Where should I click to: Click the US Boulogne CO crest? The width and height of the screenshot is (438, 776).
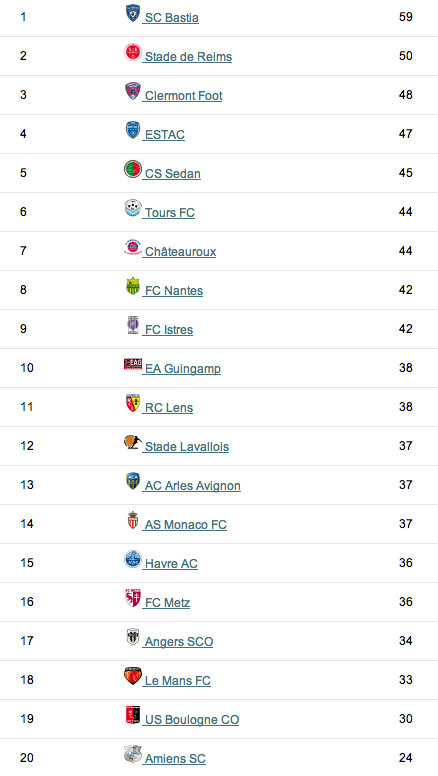click(x=133, y=716)
